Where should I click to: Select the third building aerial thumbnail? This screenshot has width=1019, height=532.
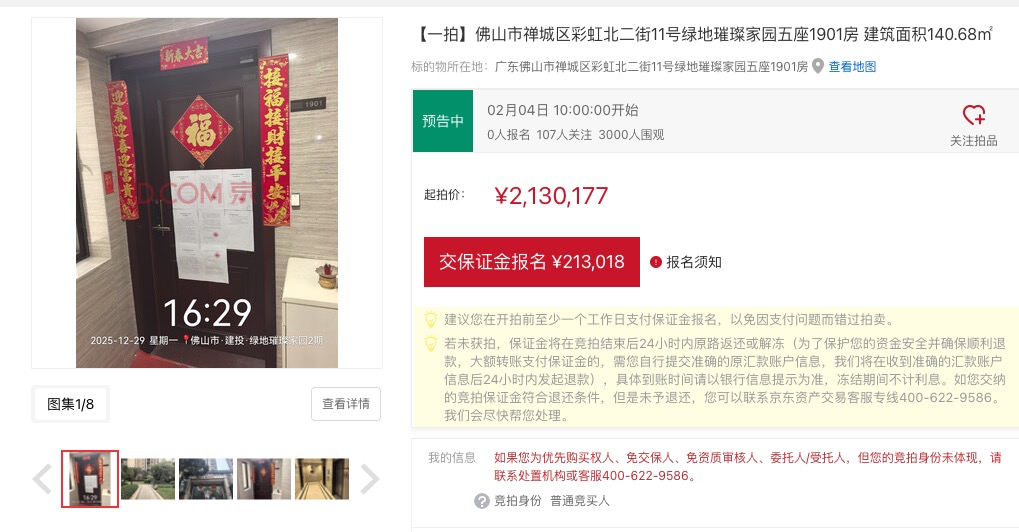pos(206,479)
